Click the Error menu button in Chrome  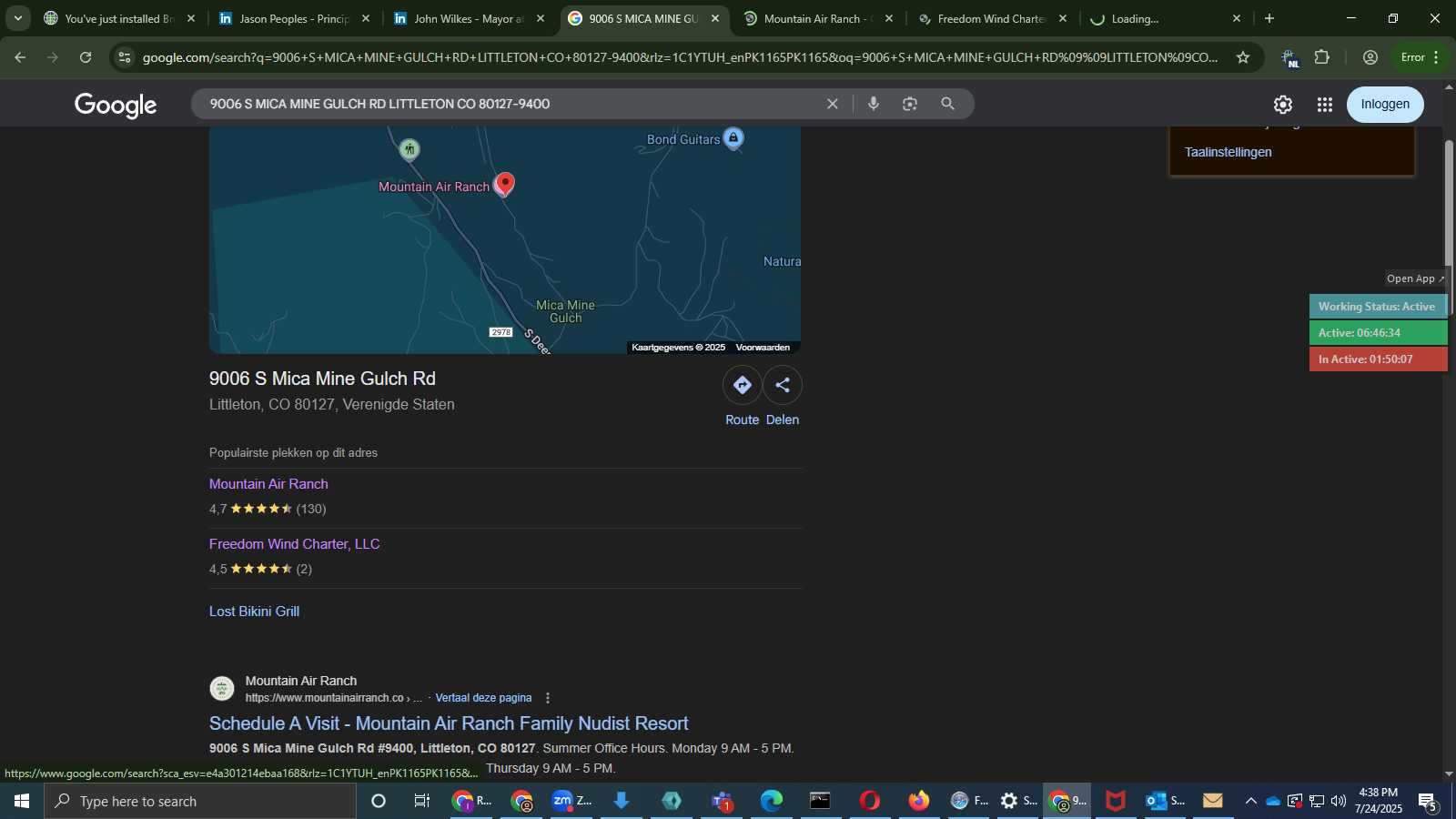click(x=1421, y=57)
